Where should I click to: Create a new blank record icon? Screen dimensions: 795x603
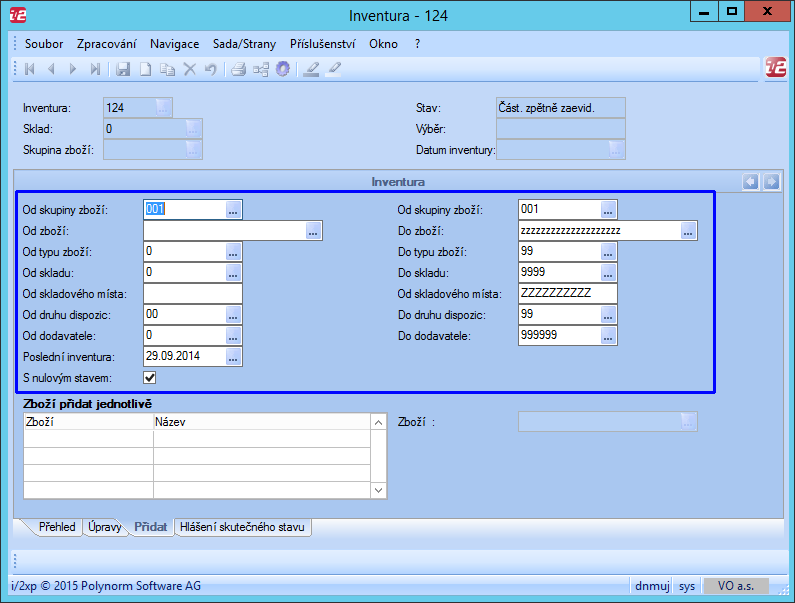tap(146, 69)
